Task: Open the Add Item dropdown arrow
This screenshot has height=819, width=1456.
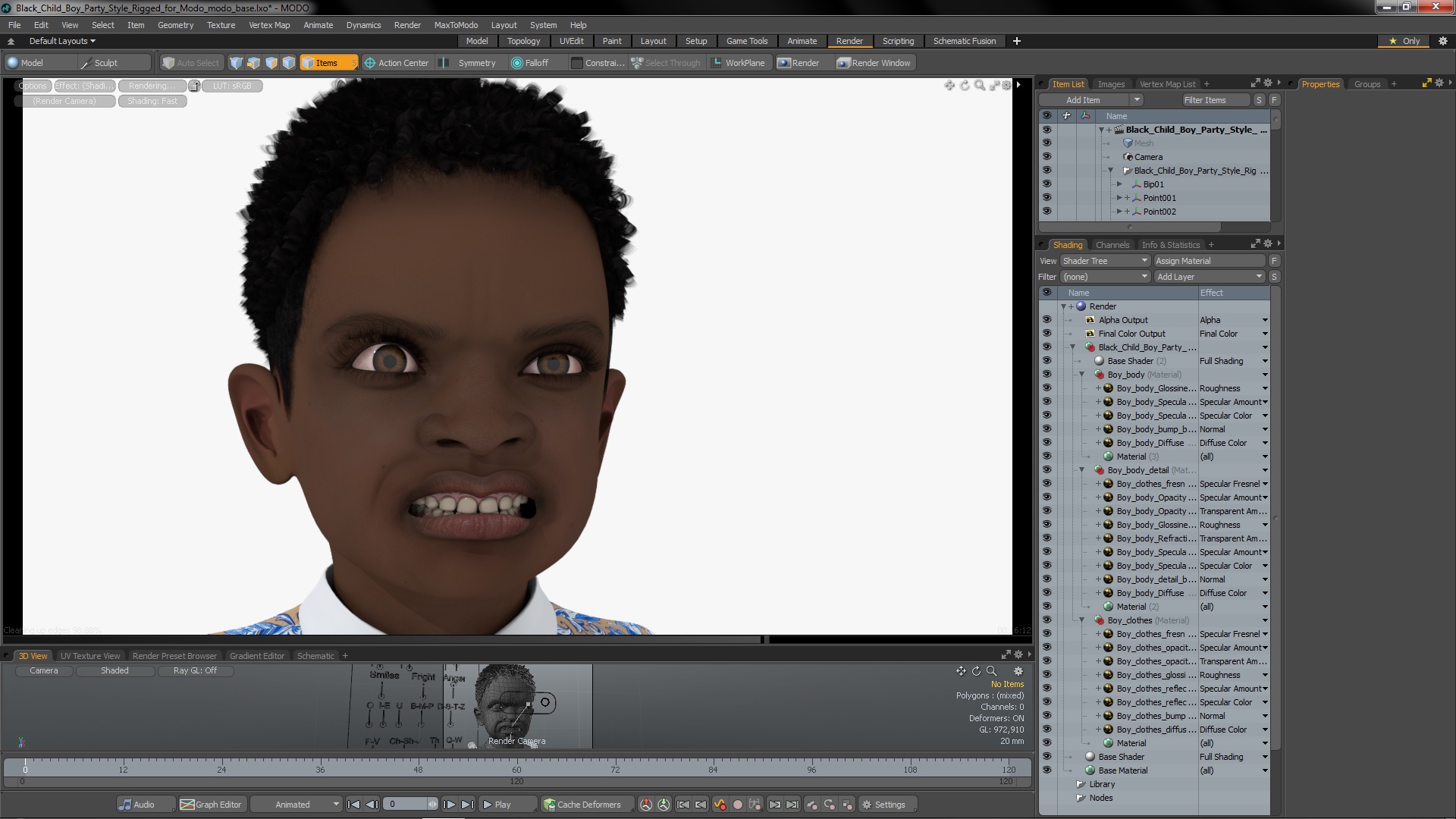Action: [1137, 100]
